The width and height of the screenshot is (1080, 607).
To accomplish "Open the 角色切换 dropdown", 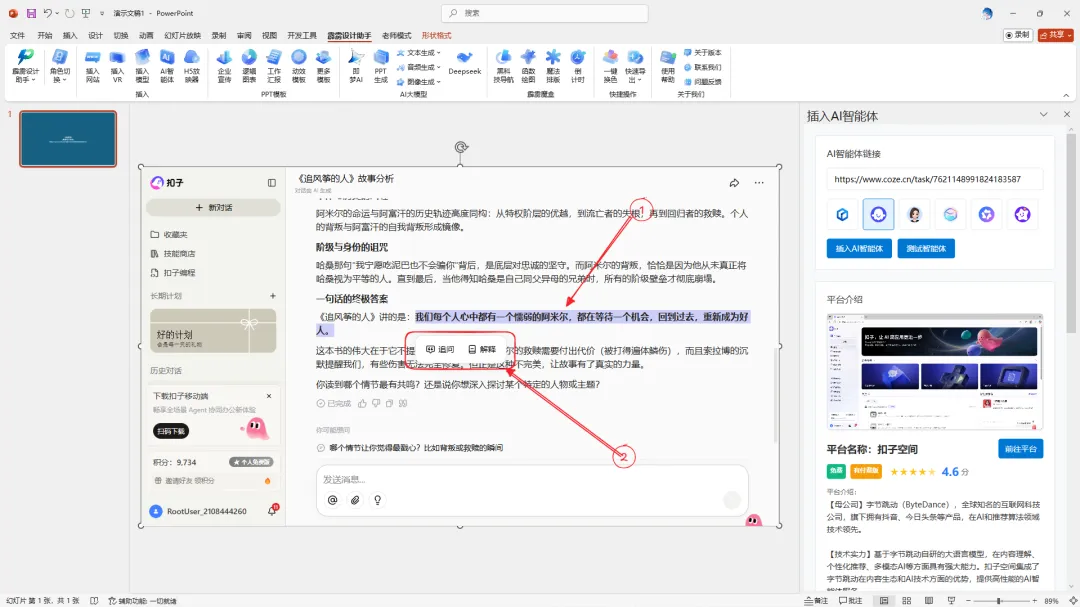I will [x=60, y=66].
